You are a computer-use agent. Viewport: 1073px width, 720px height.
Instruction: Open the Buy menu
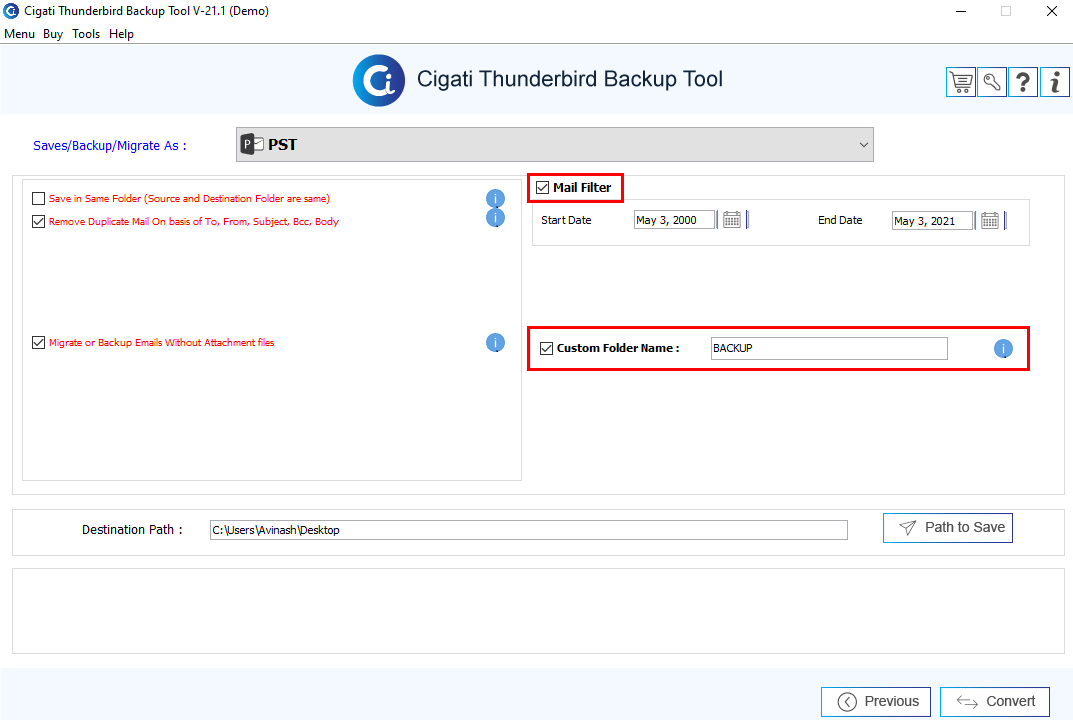(x=53, y=34)
